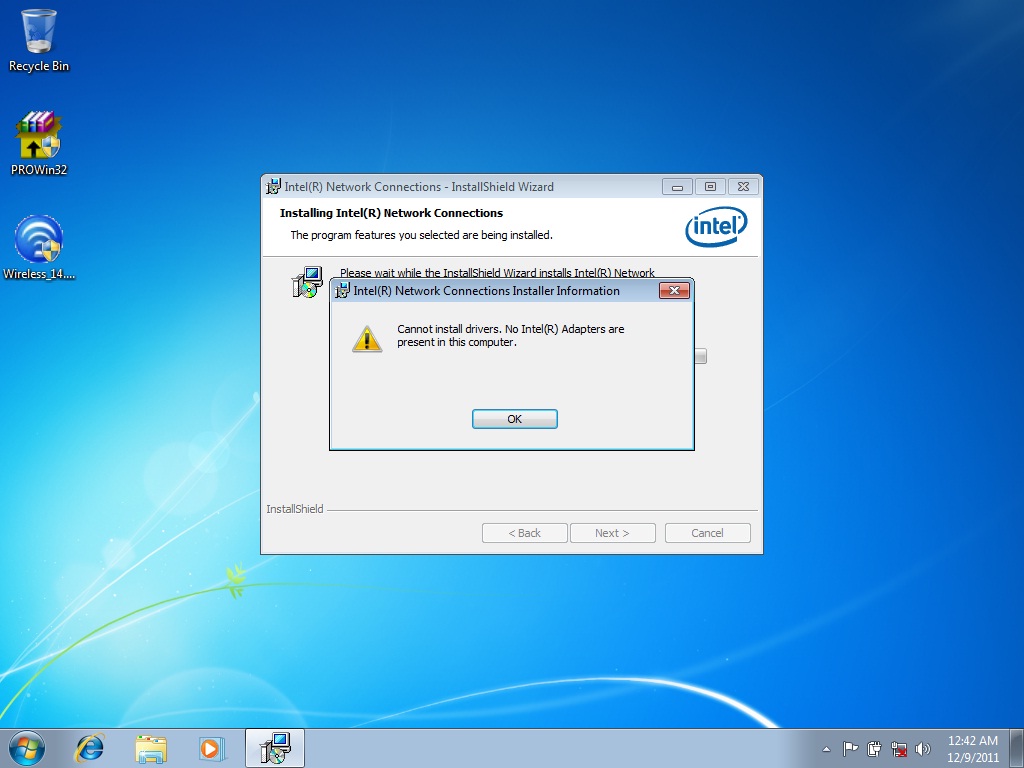The width and height of the screenshot is (1024, 768).
Task: Click the setup computer icon in the wizard body
Action: point(307,282)
